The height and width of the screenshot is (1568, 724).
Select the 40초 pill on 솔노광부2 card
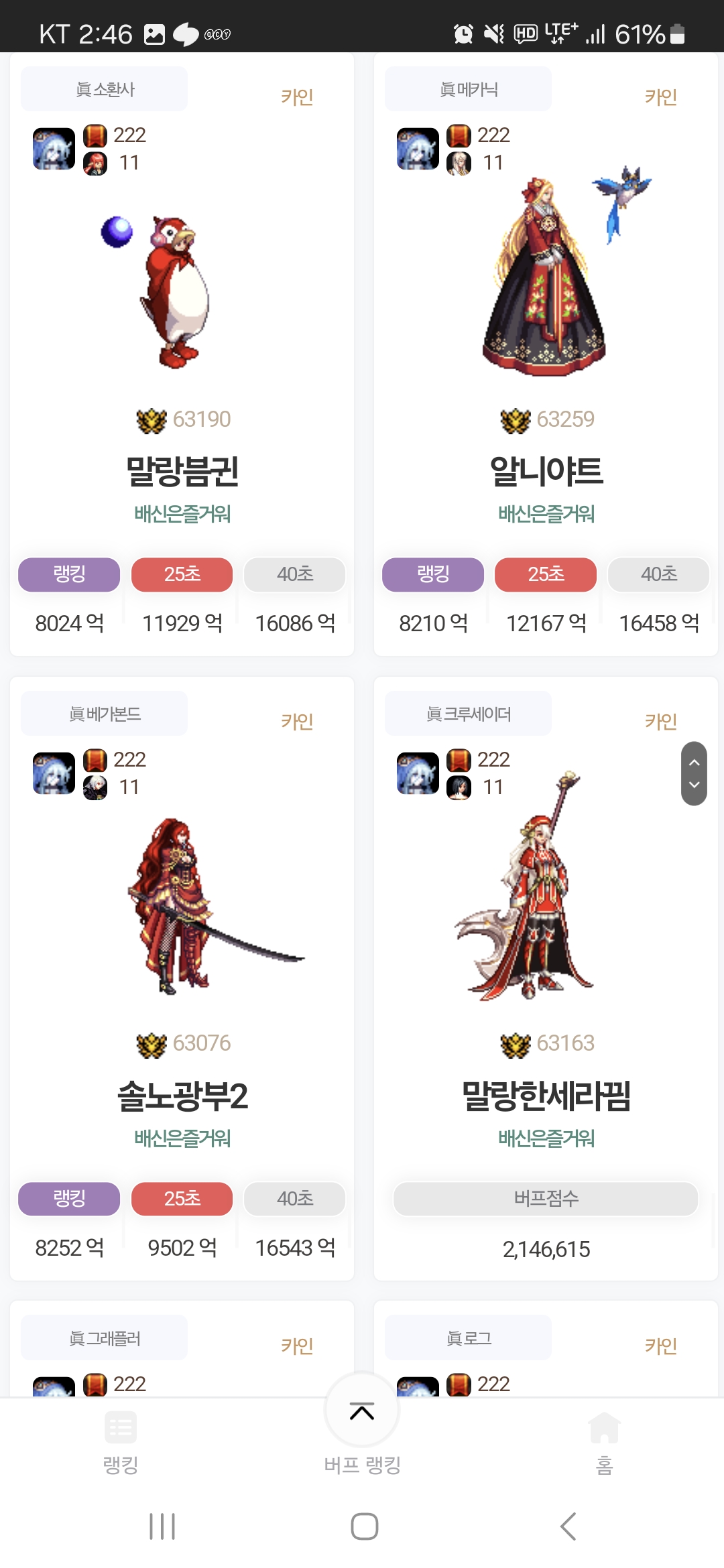[x=295, y=1198]
